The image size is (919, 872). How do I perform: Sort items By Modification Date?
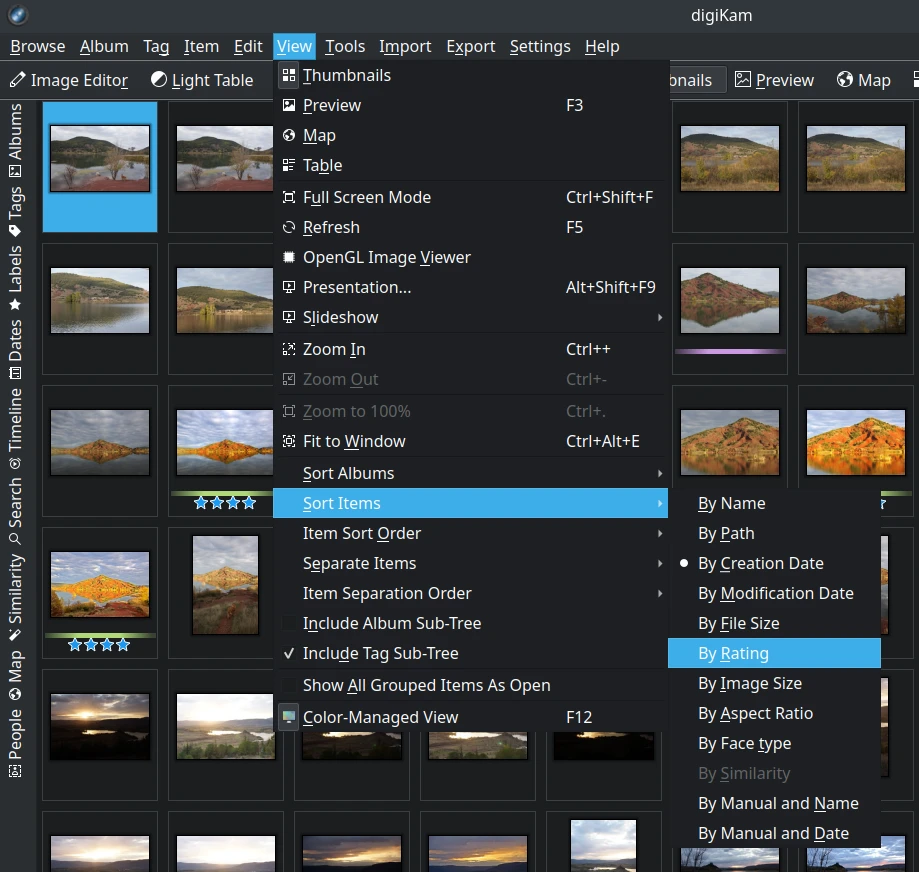tap(774, 593)
